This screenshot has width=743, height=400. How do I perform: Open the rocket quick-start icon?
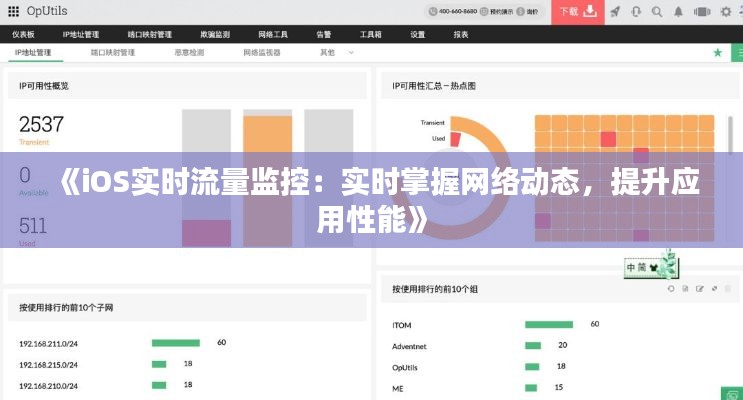(x=615, y=12)
